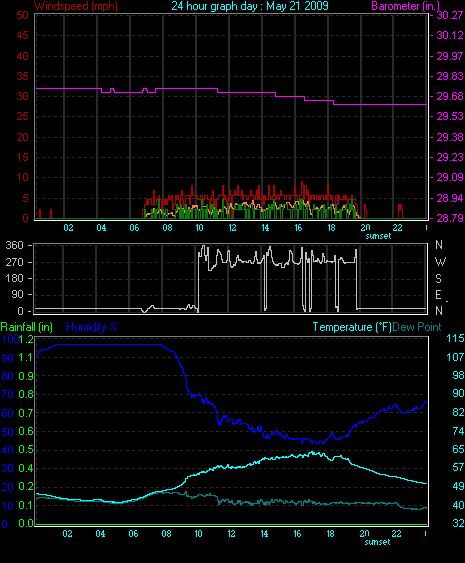465x563 pixels.
Task: Click the 'Windspeed (mph)' axis title
Action: click(x=76, y=6)
